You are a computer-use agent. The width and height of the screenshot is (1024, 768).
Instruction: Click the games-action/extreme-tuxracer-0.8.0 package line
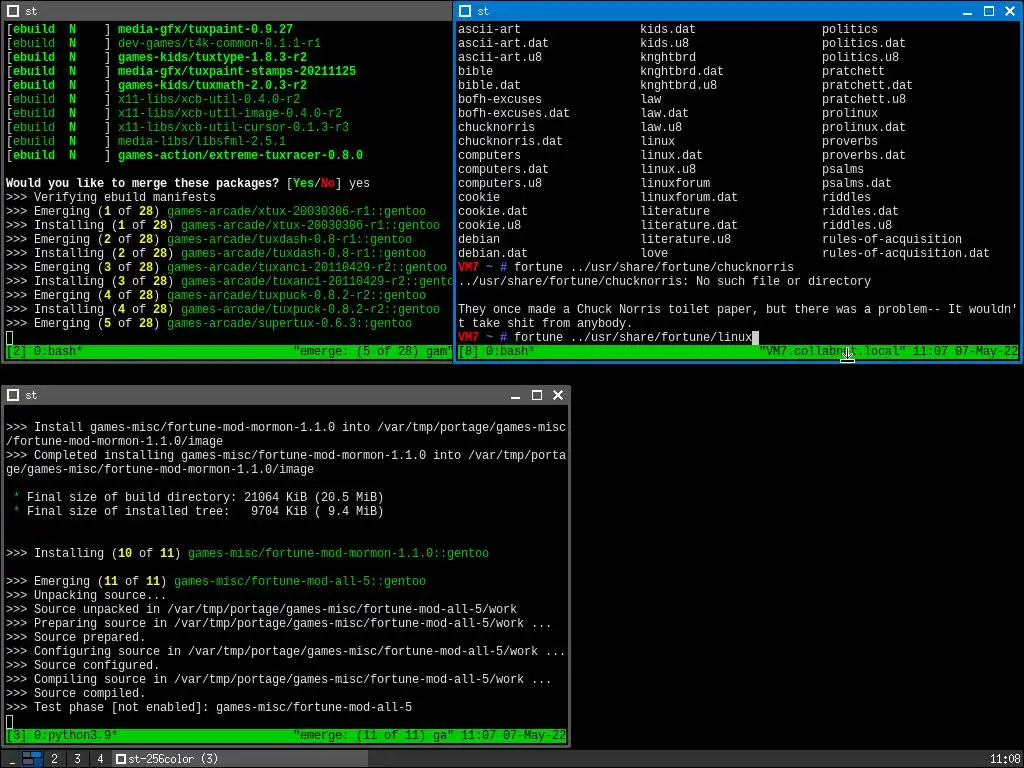[240, 155]
